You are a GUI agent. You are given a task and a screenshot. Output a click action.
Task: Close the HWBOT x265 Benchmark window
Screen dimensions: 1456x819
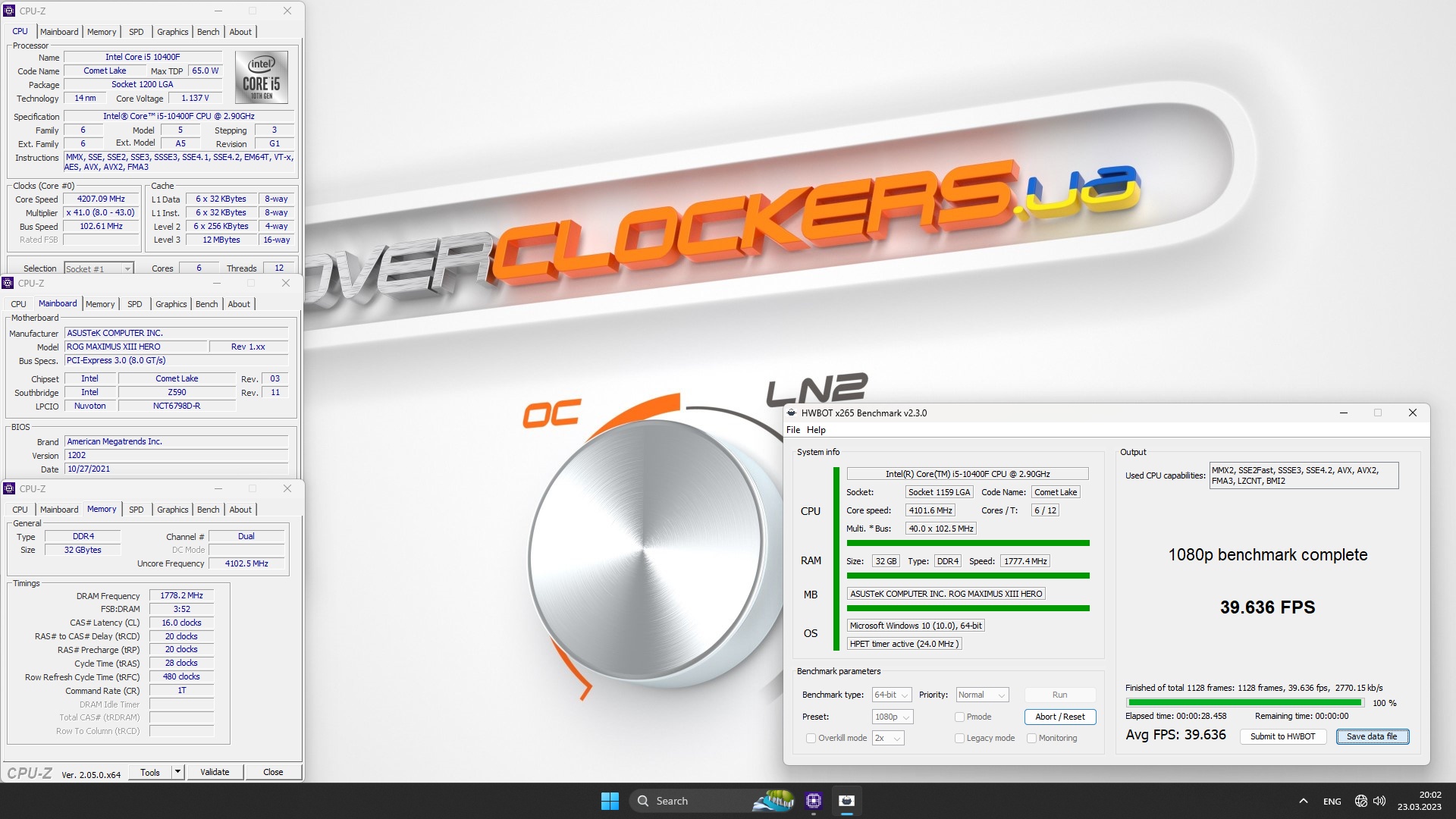1412,413
